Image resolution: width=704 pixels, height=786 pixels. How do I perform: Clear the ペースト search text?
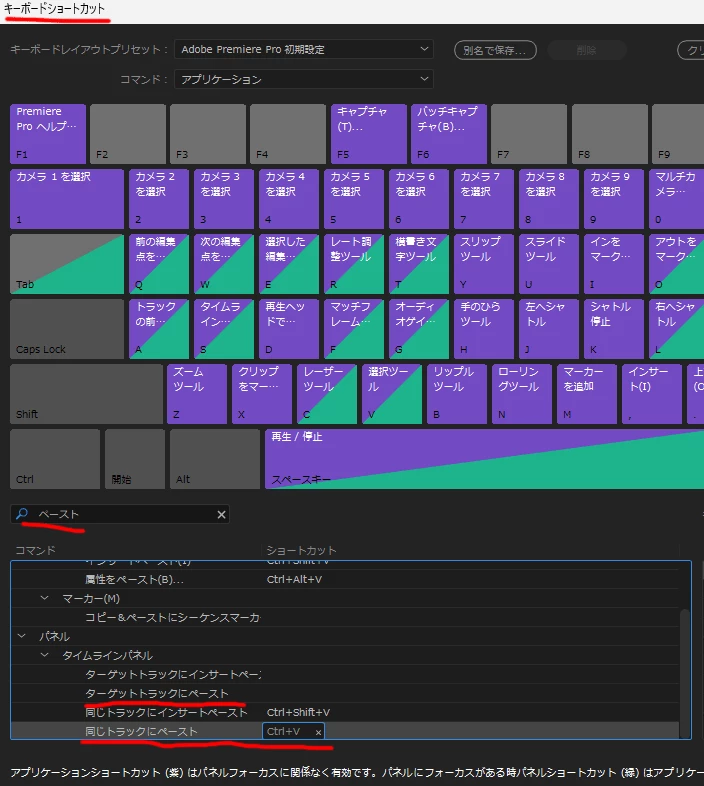221,514
